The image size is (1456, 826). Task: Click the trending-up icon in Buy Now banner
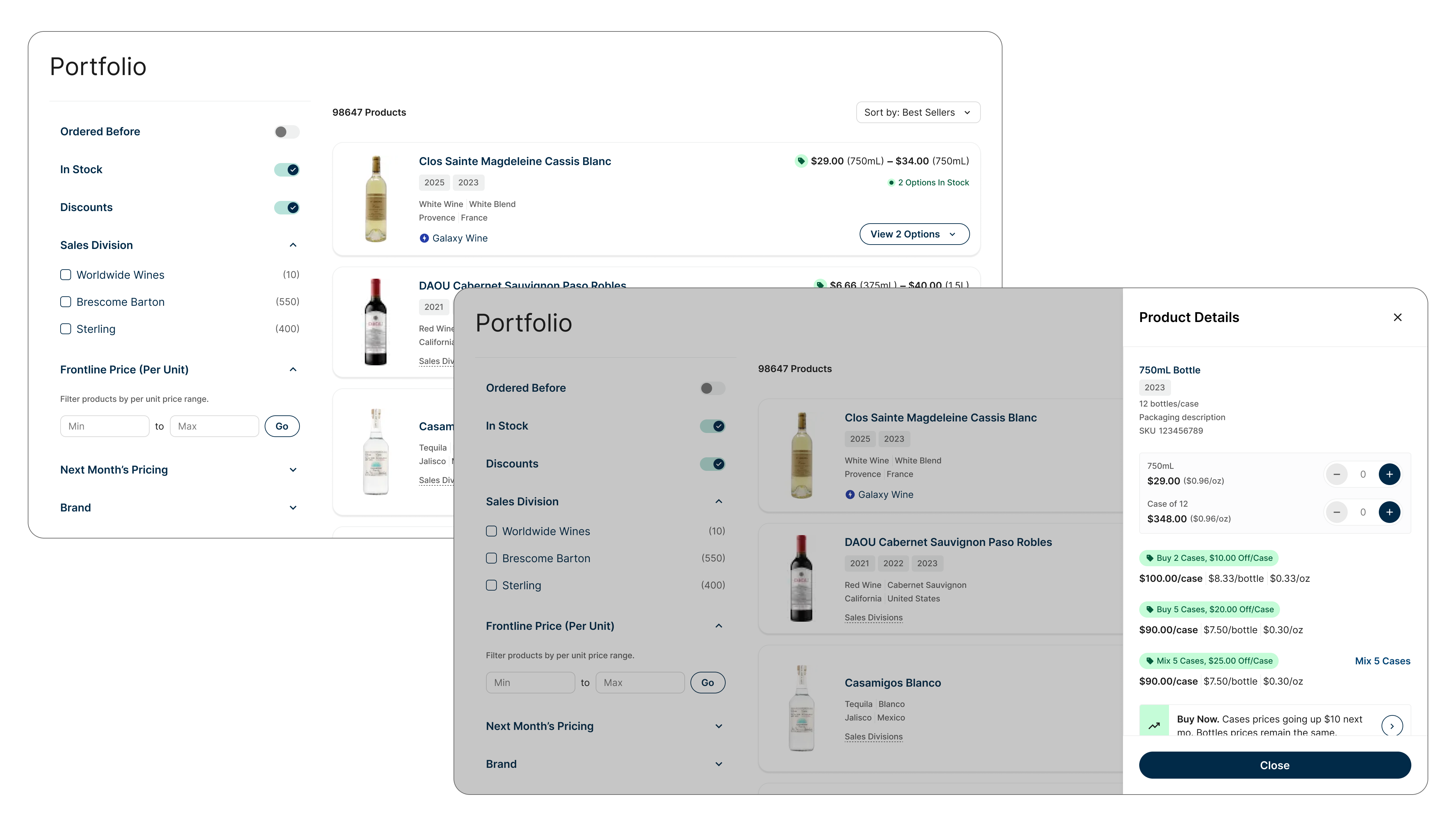(1153, 726)
